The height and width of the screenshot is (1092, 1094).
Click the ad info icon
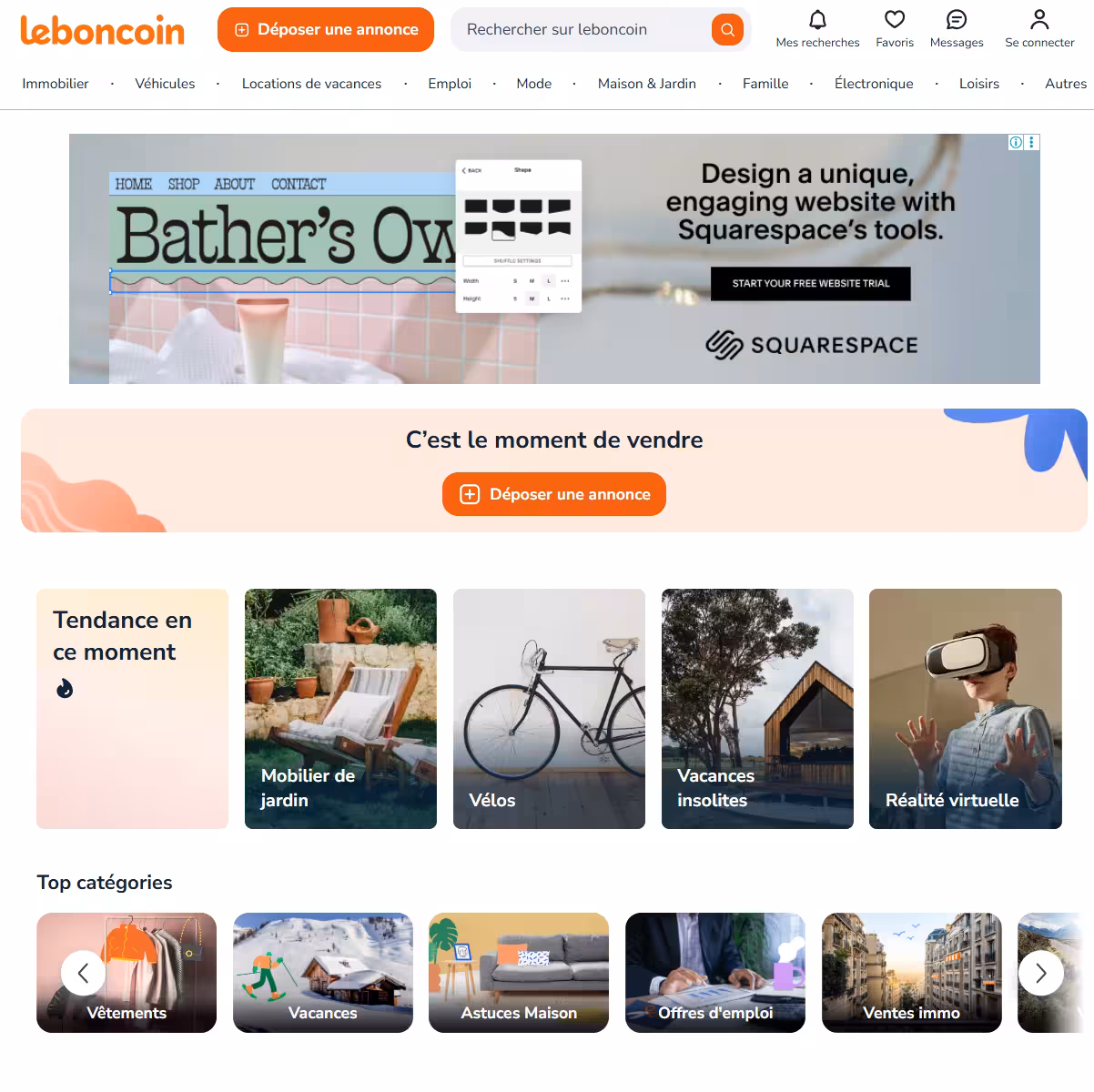pos(1016,142)
